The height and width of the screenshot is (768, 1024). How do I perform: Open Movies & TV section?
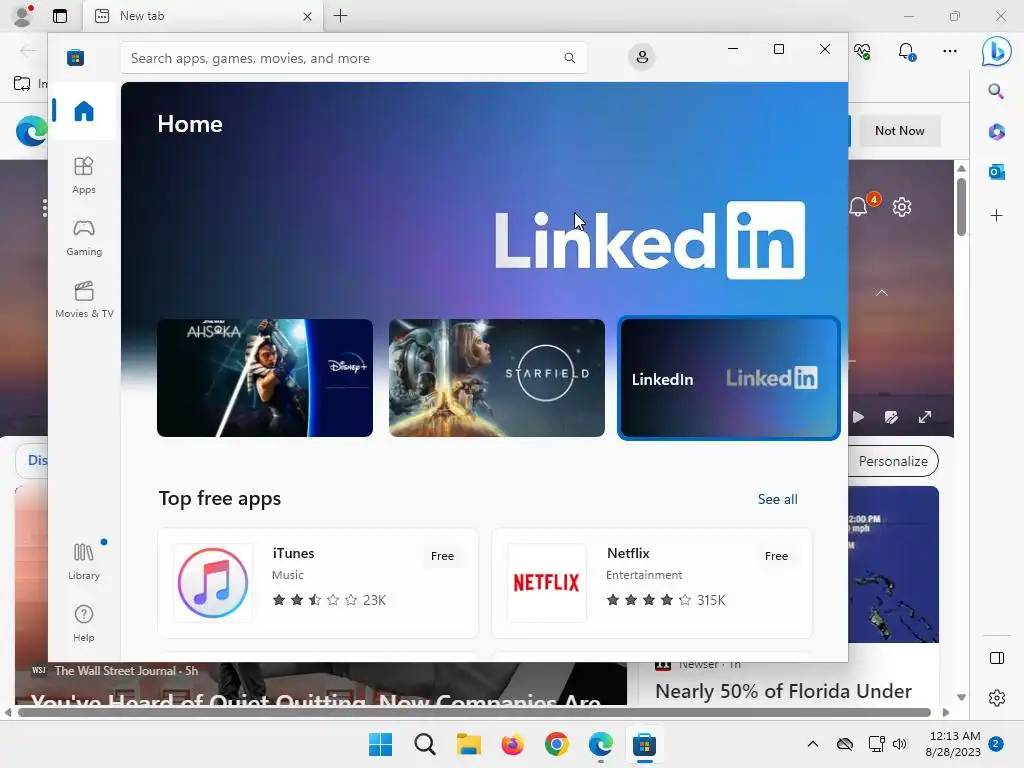coord(84,299)
